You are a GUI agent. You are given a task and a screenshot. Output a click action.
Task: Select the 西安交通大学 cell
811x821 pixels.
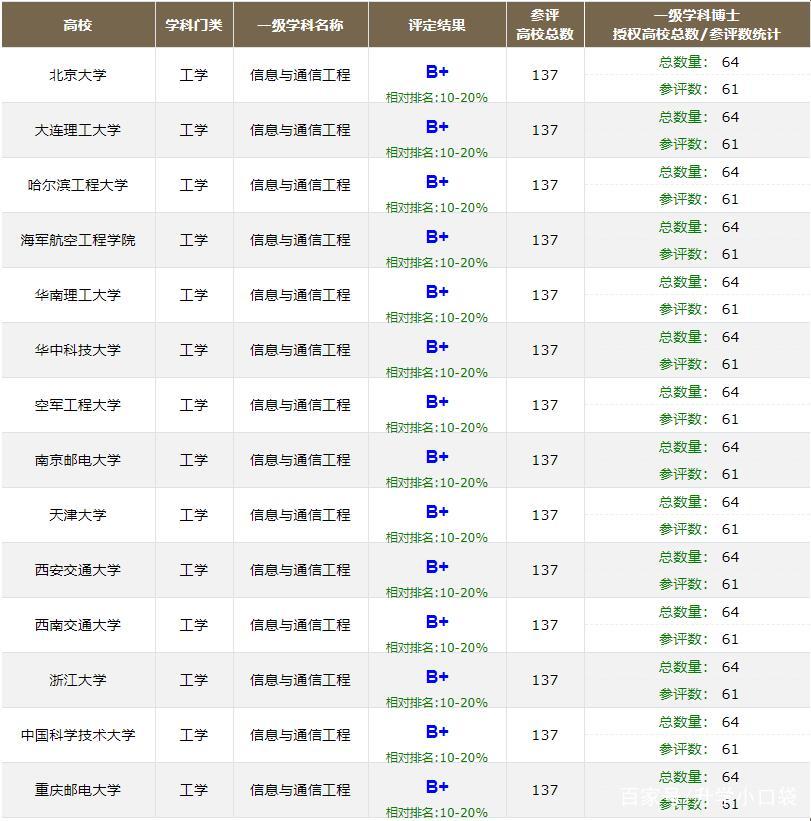77,570
